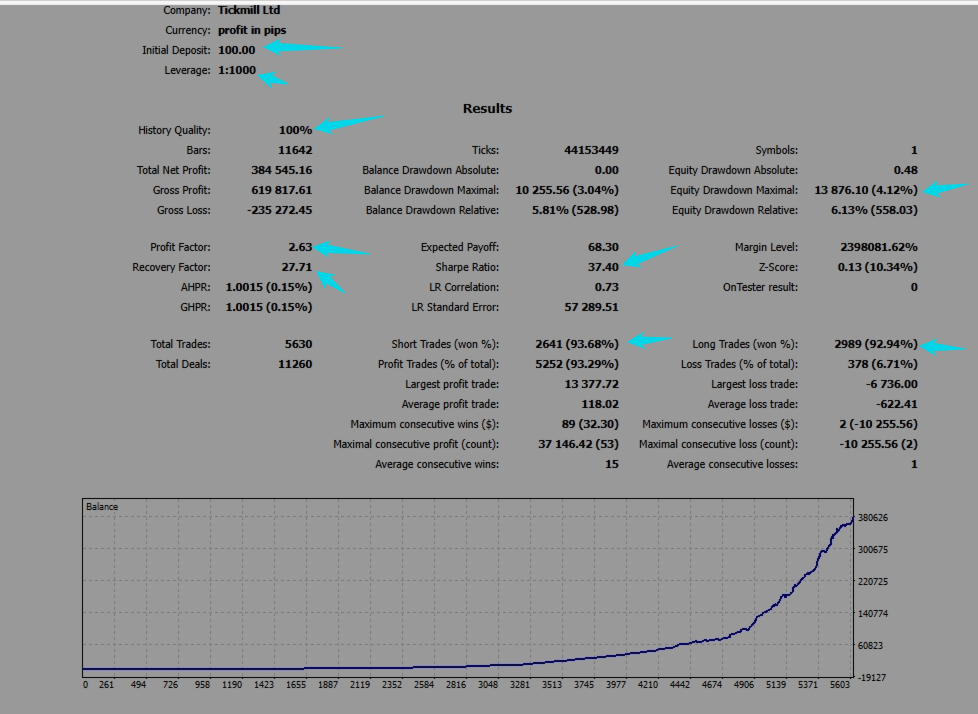Select the Total Trades value 5630
978x714 pixels.
[x=298, y=344]
